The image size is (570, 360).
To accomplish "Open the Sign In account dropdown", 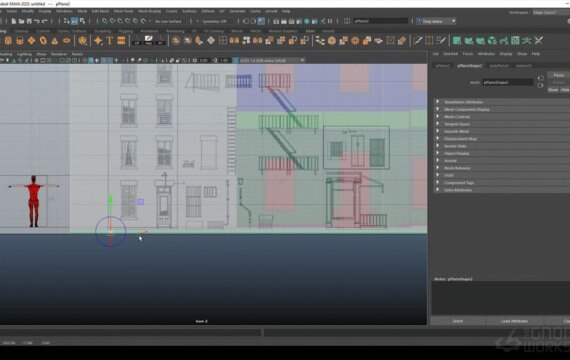I will [x=436, y=21].
